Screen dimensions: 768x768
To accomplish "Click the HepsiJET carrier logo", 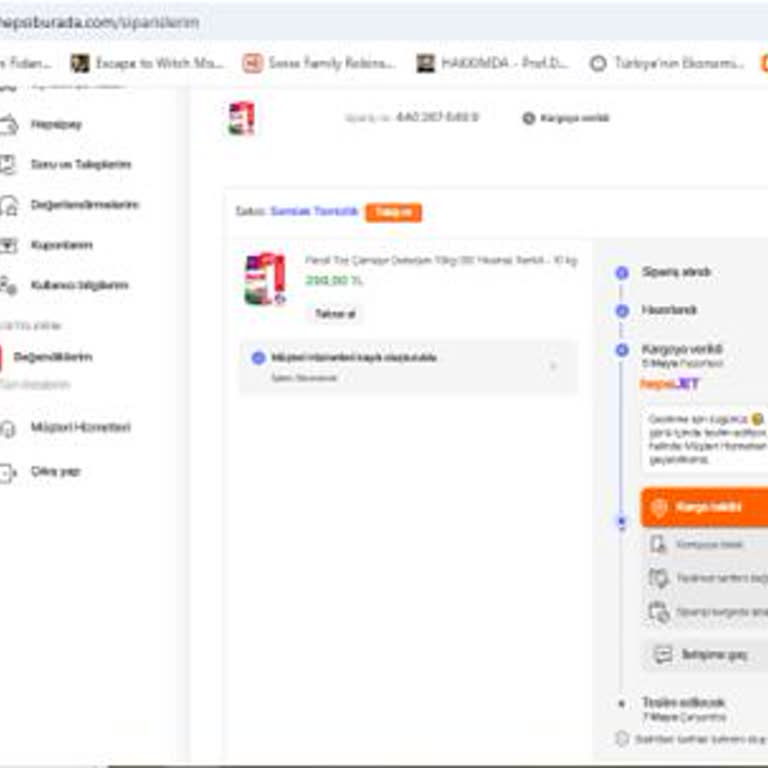I will [670, 384].
